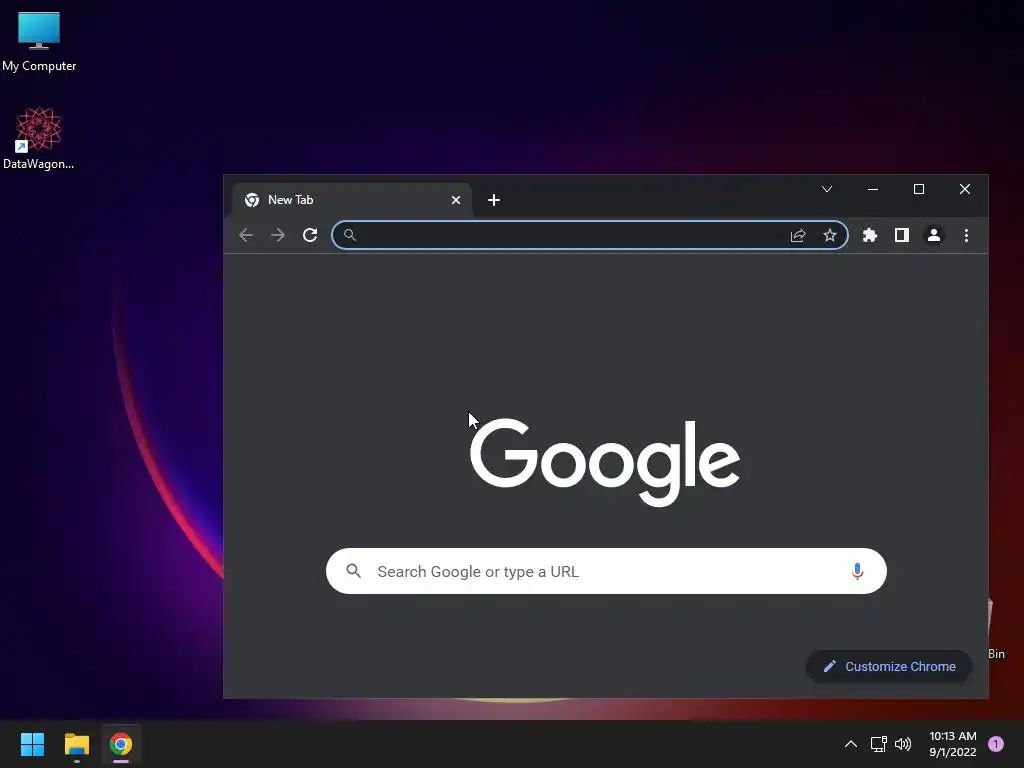The height and width of the screenshot is (768, 1024).
Task: Open File Explorer from taskbar
Action: 76,744
